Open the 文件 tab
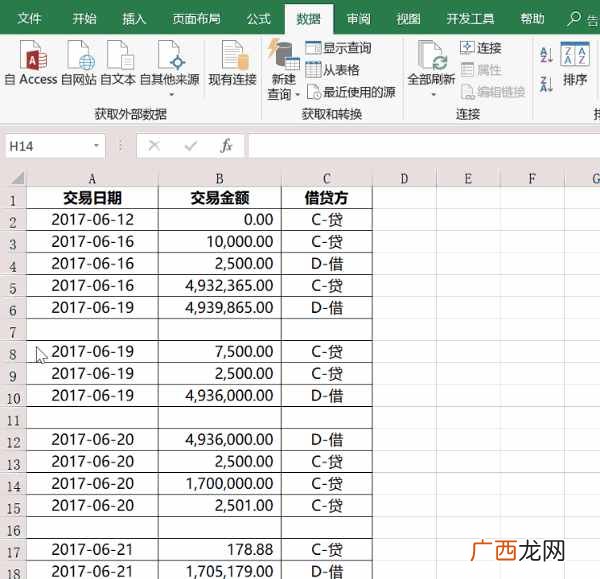This screenshot has height=579, width=600. click(29, 18)
